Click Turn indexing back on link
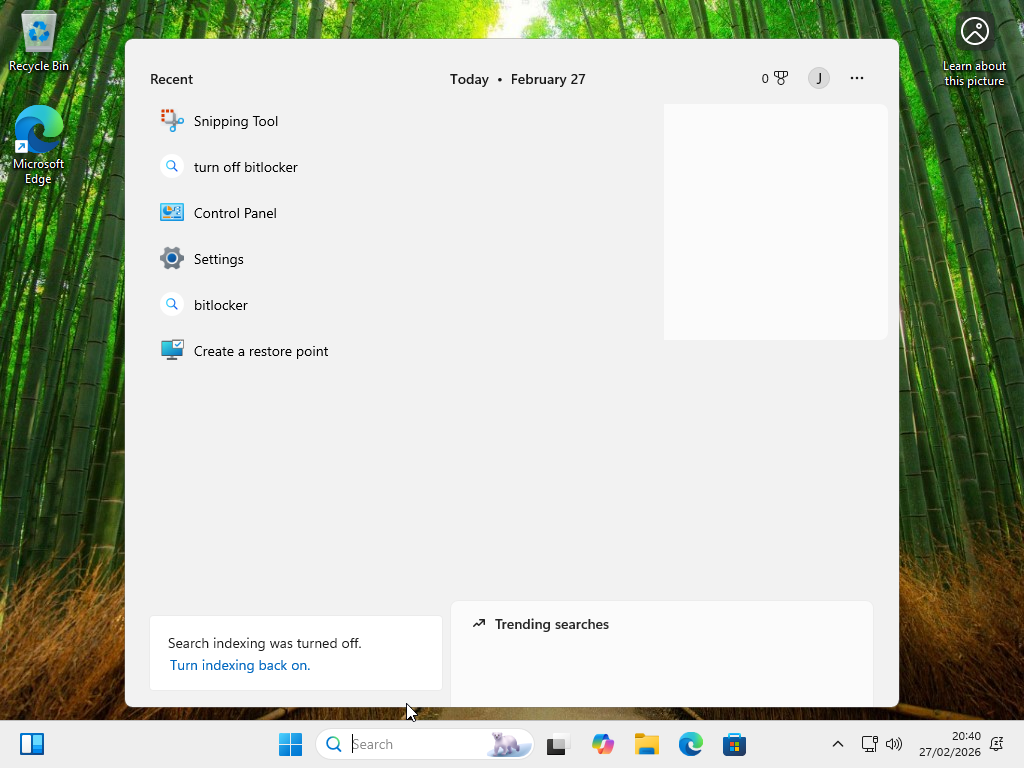Screen dimensions: 1024x768 click(240, 665)
